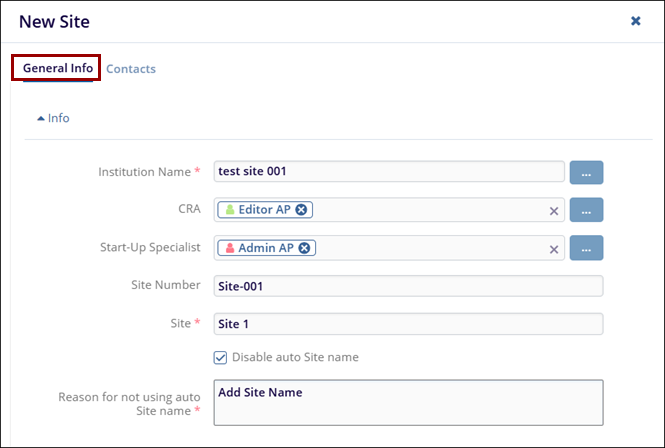The width and height of the screenshot is (665, 448).
Task: Switch to the Contacts tab
Action: [x=131, y=69]
